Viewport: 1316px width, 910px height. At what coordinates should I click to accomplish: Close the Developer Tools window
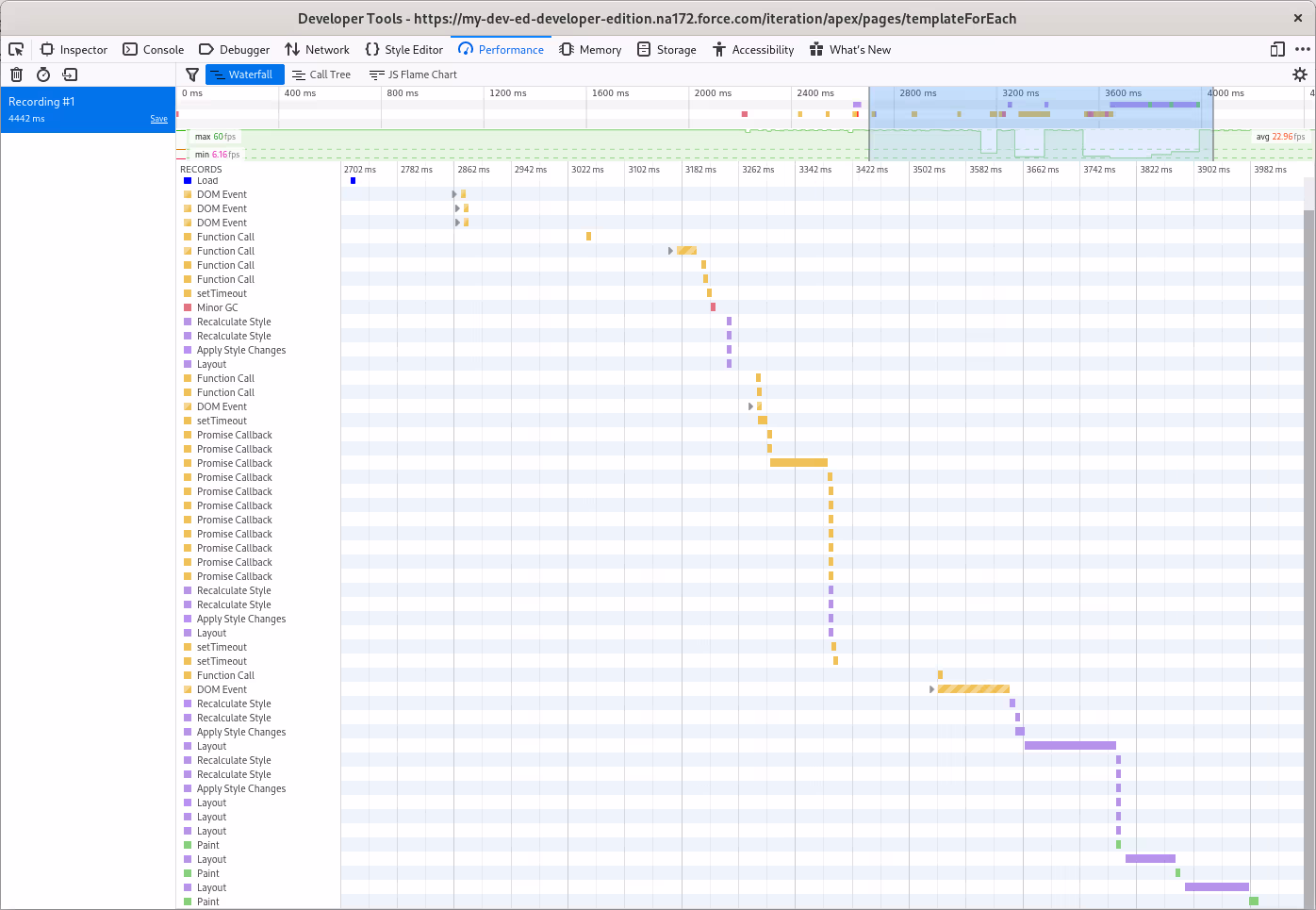(1298, 18)
